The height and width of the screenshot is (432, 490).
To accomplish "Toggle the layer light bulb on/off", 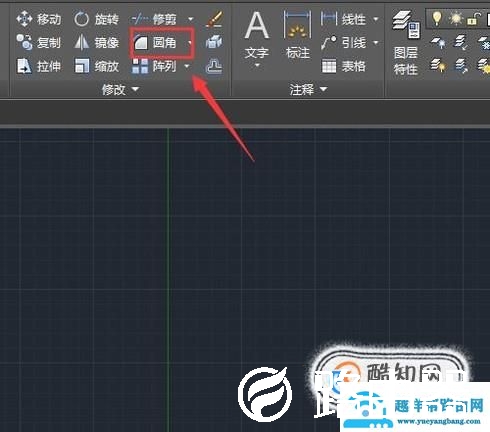I will pyautogui.click(x=436, y=18).
